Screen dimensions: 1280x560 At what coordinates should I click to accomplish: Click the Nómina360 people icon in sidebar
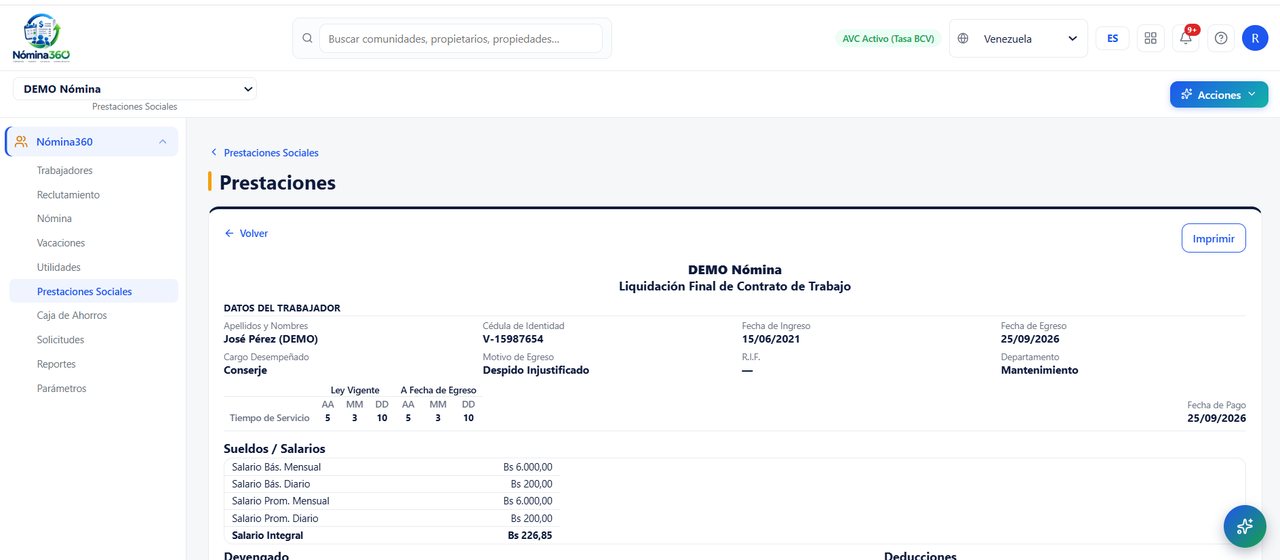pos(21,142)
